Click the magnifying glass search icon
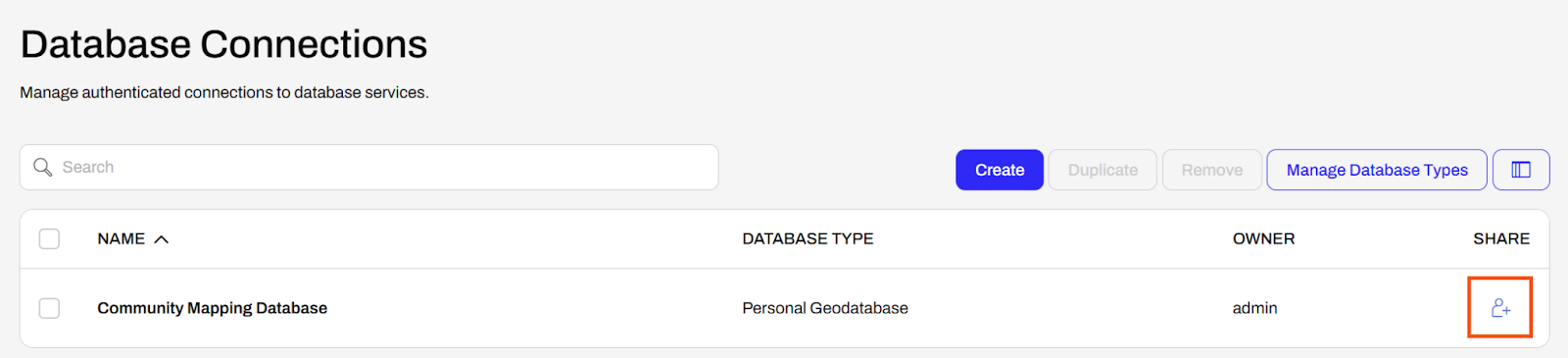1568x358 pixels. pyautogui.click(x=43, y=168)
